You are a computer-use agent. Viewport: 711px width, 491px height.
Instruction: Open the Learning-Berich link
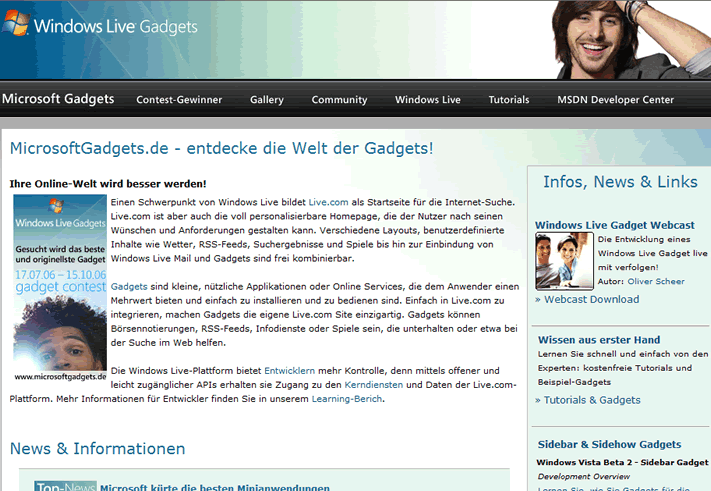click(x=347, y=399)
